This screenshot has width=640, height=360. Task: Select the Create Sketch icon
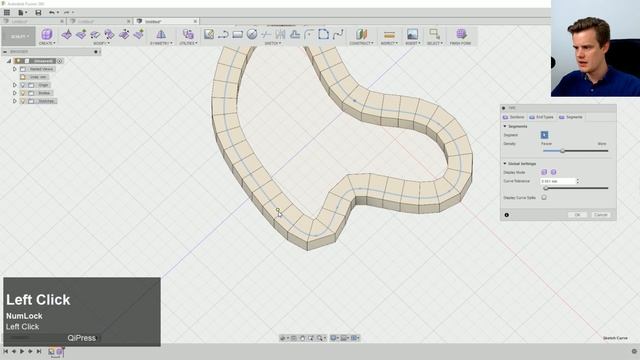209,34
